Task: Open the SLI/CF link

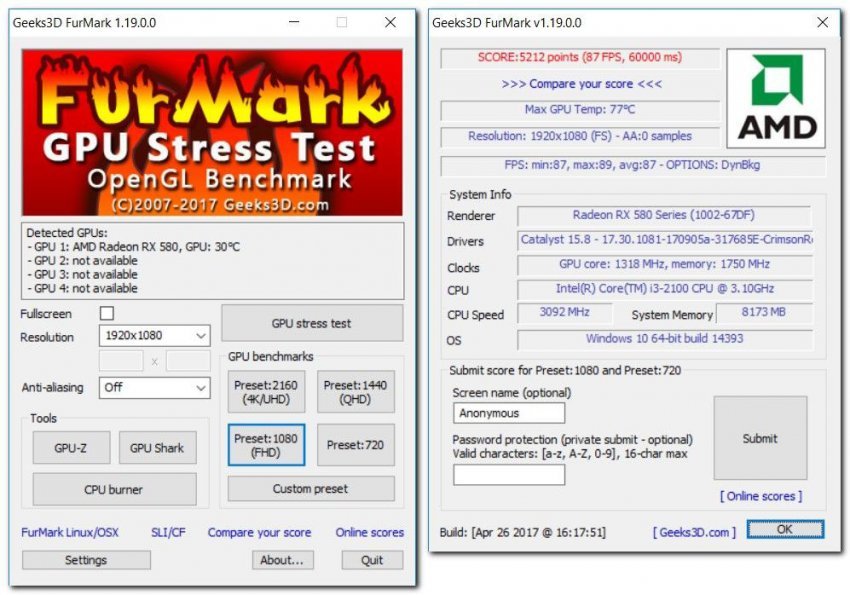Action: click(x=168, y=533)
